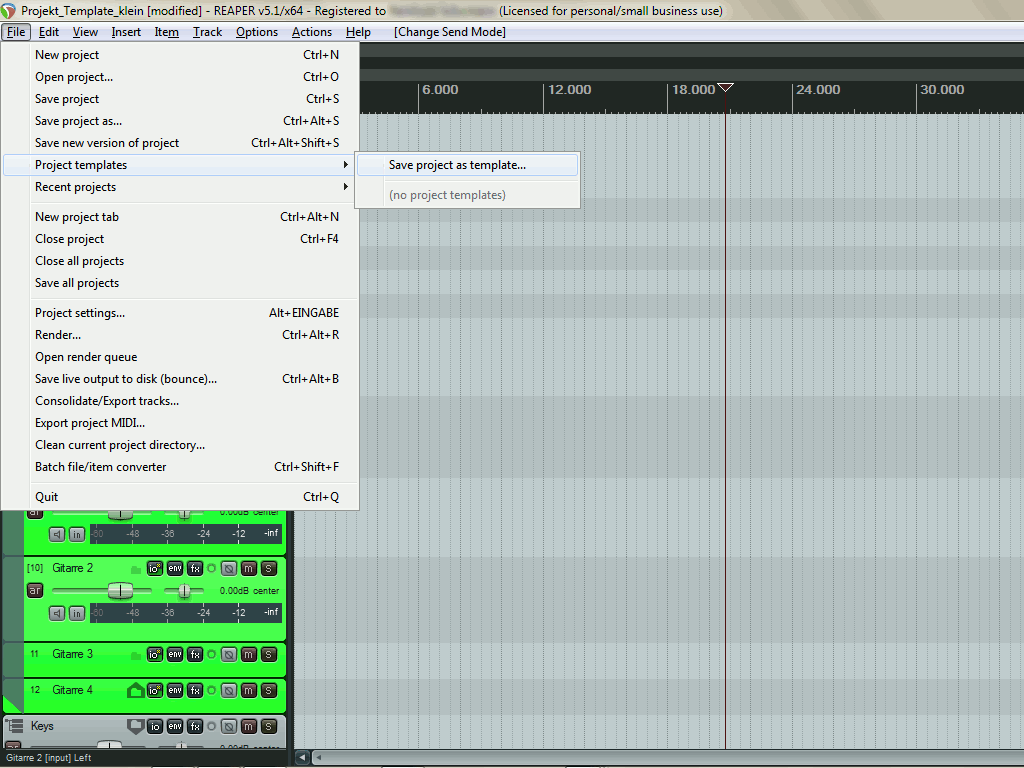Click the speaker icon on the track above Gitarre 2
The width and height of the screenshot is (1024, 768).
coord(57,534)
